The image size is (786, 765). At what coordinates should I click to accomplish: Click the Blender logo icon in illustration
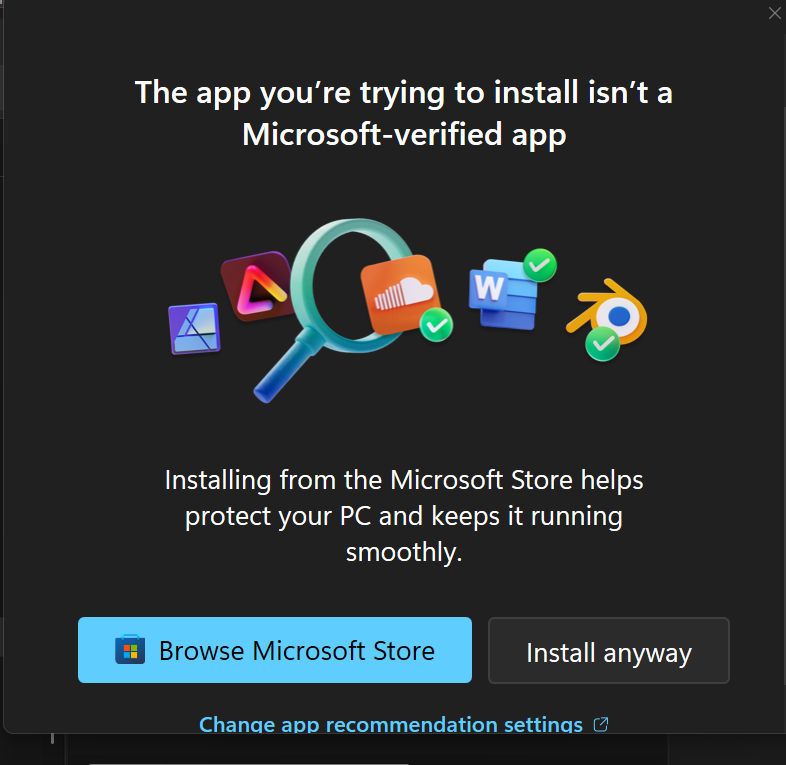tap(609, 311)
